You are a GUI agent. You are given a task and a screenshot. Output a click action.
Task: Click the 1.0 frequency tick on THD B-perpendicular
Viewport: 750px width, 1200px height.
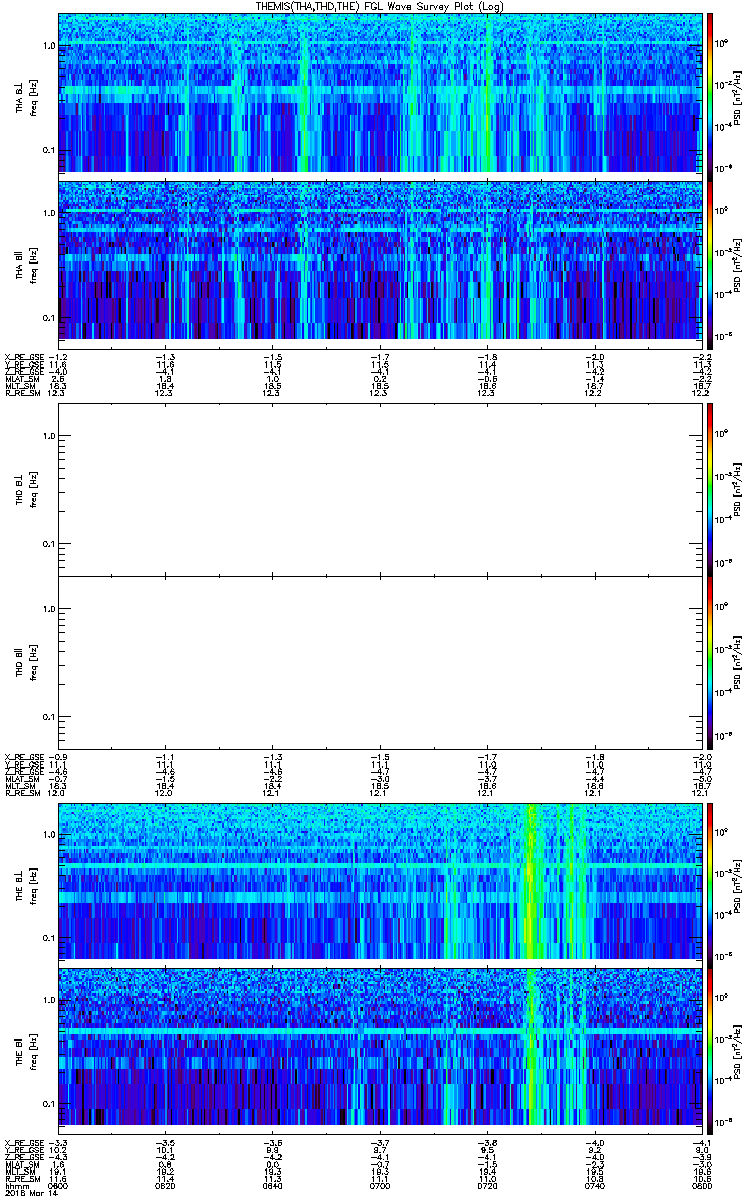coord(49,435)
